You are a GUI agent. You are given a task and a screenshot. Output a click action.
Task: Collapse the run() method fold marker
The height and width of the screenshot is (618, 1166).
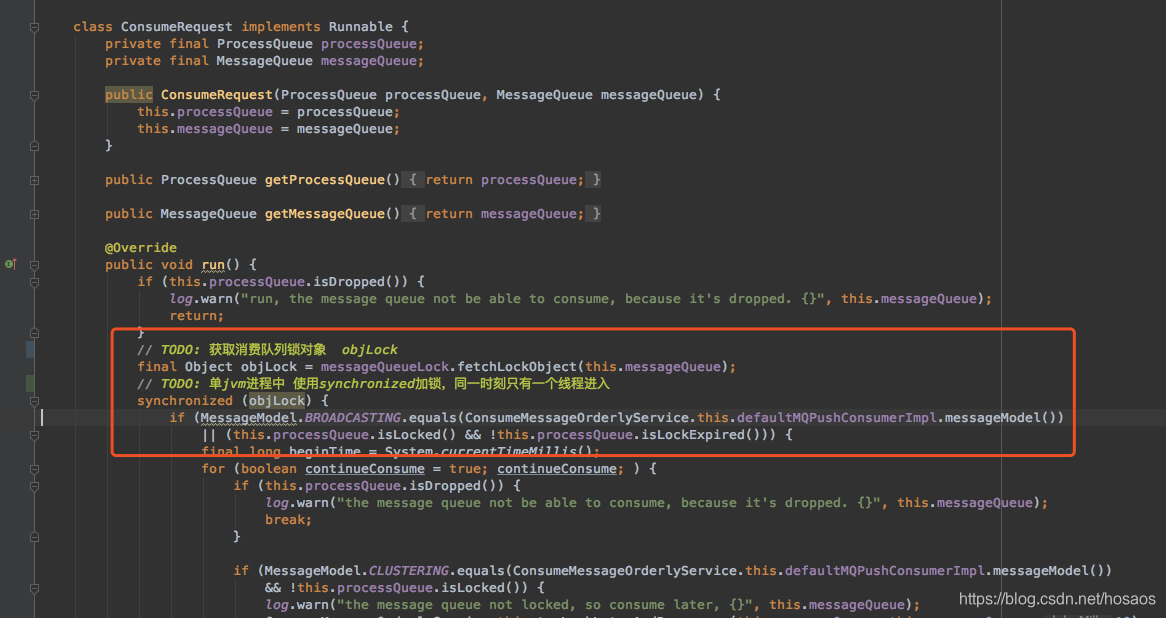tap(34, 265)
